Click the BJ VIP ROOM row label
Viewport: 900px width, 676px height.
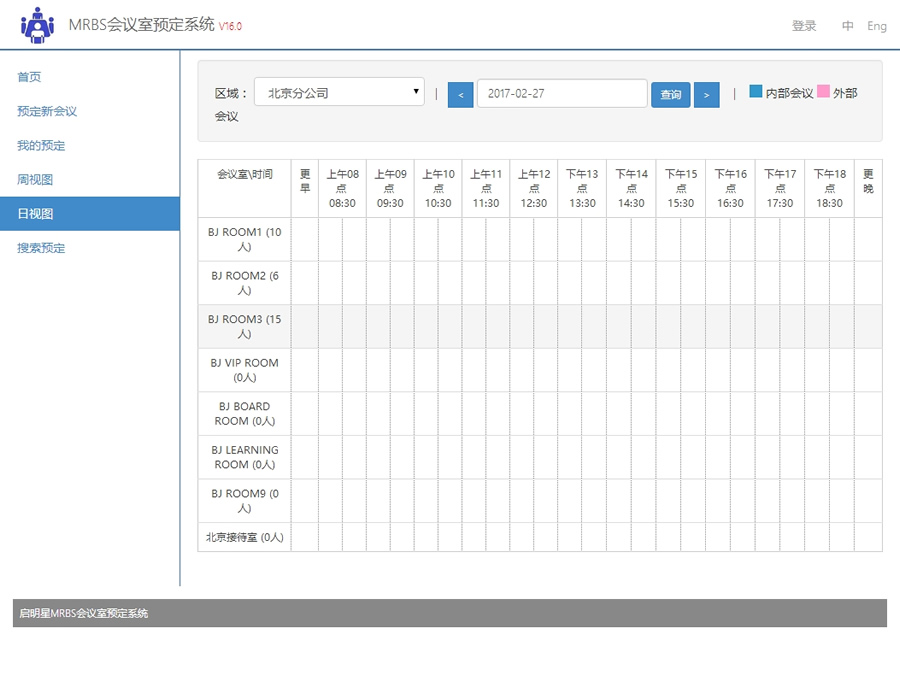tap(244, 370)
